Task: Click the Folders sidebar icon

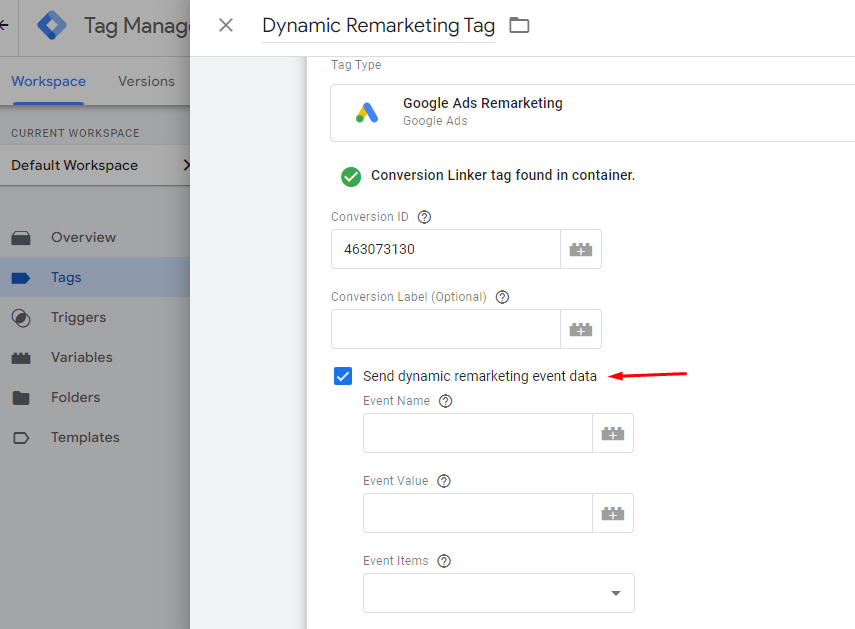Action: pos(21,398)
